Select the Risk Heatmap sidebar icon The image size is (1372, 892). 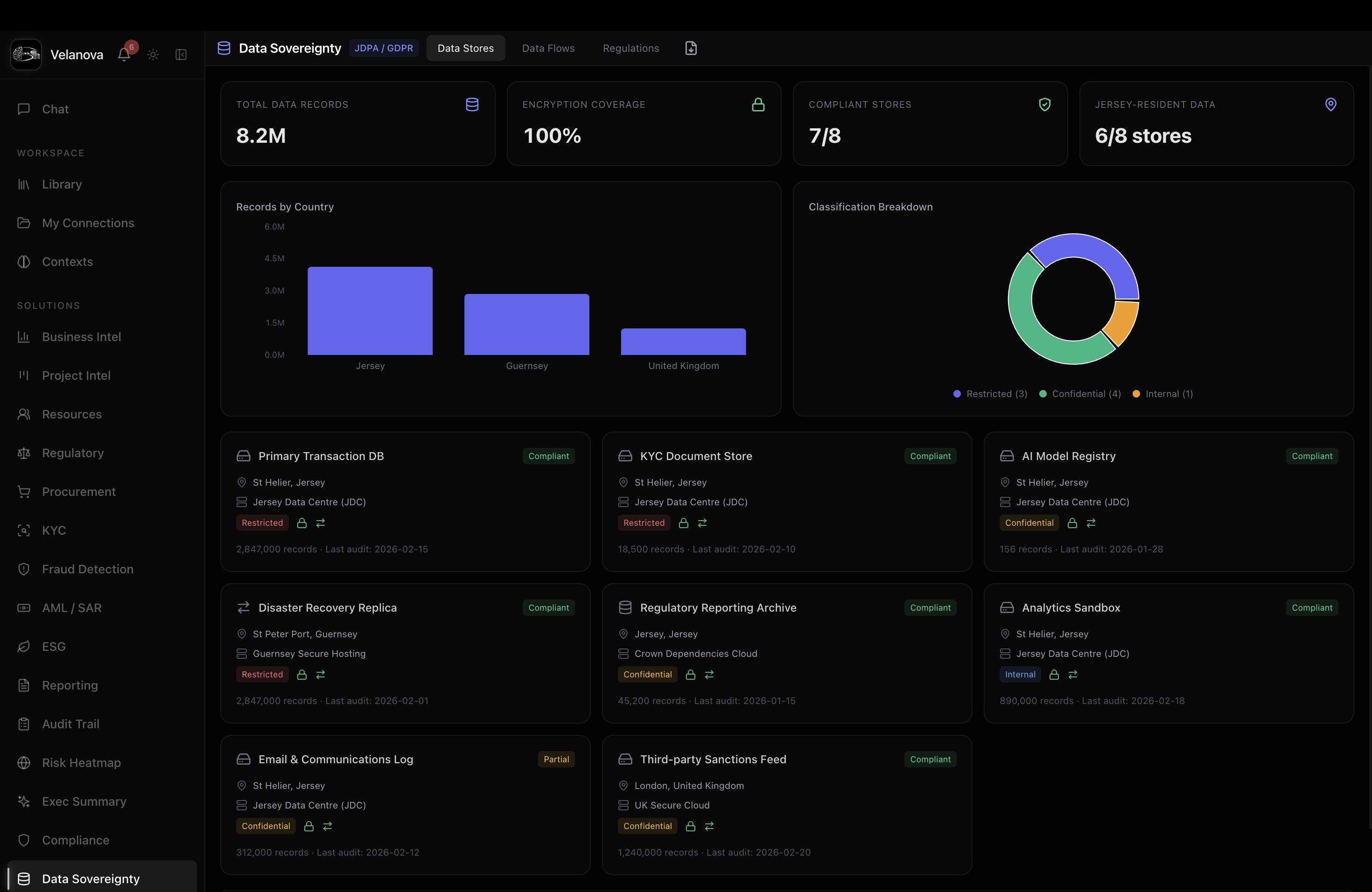[x=23, y=762]
